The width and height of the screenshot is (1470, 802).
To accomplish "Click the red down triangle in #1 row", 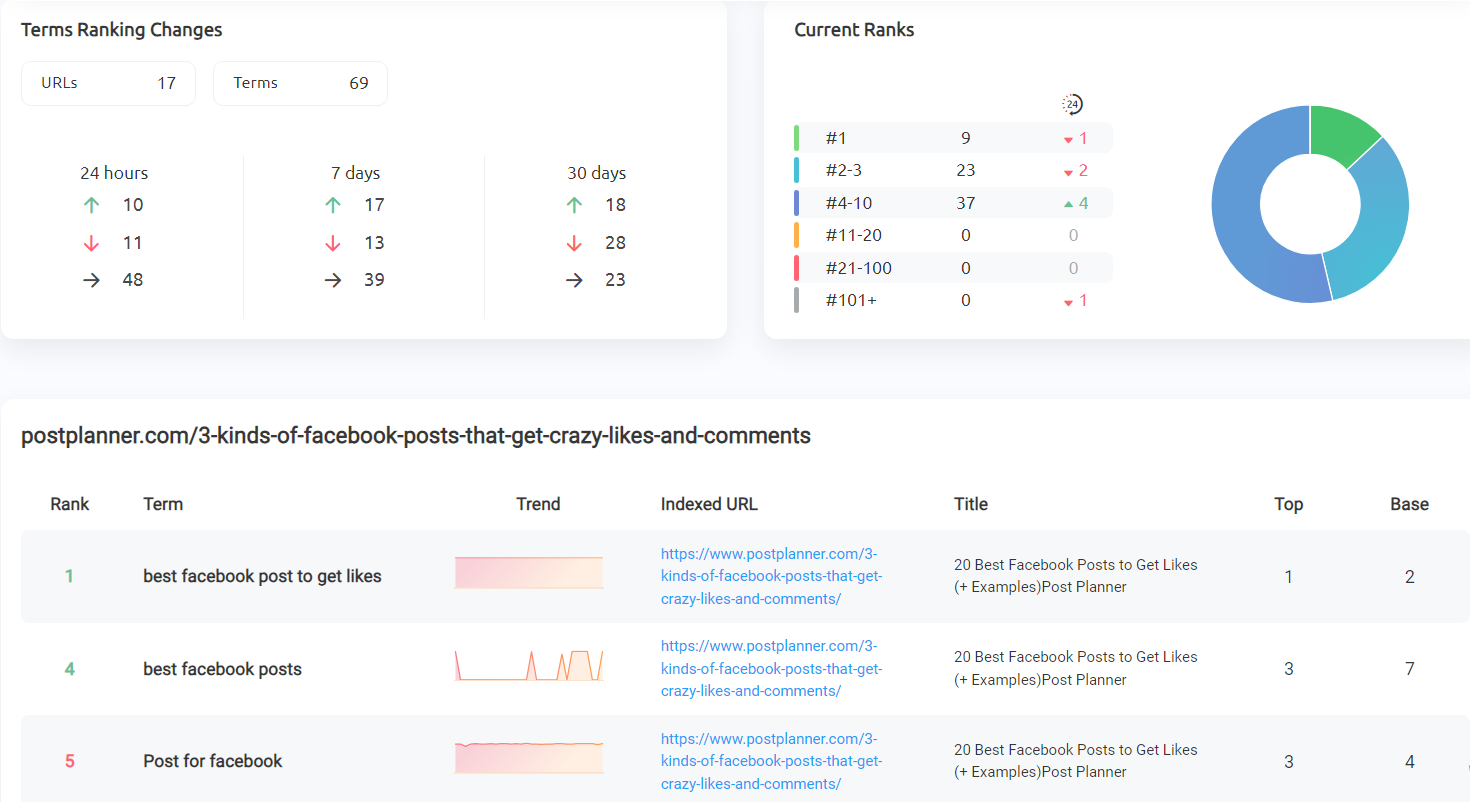I will click(x=1068, y=140).
